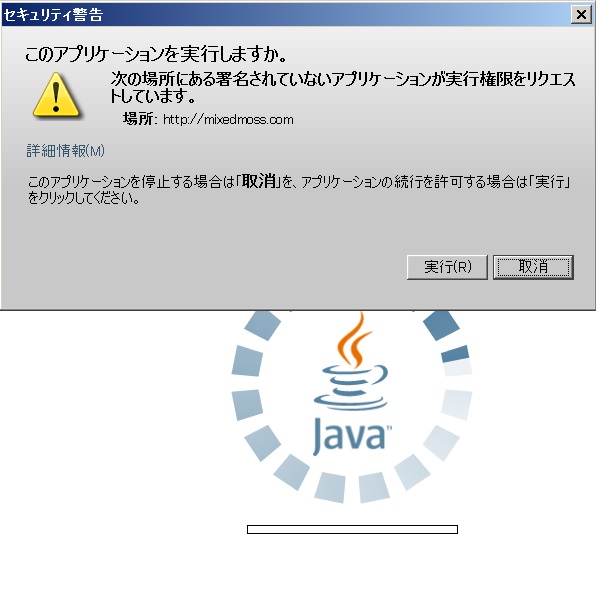This screenshot has width=596, height=606.
Task: Click the saucer beneath the Java cup
Action: pyautogui.click(x=350, y=402)
